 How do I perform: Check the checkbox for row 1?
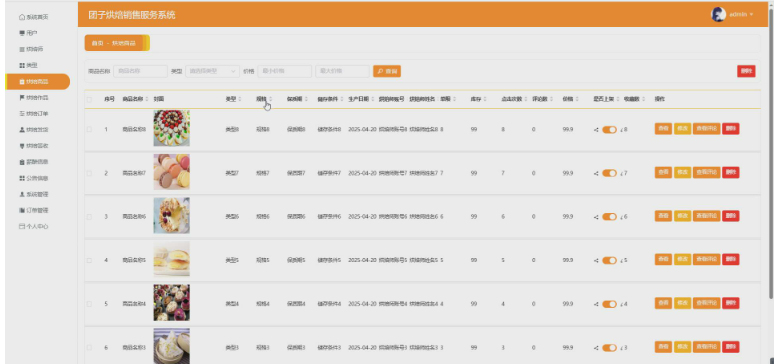89,129
